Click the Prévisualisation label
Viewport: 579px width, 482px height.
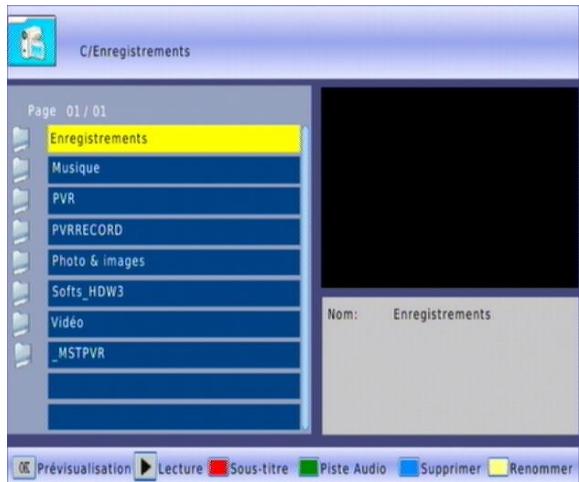pos(84,469)
